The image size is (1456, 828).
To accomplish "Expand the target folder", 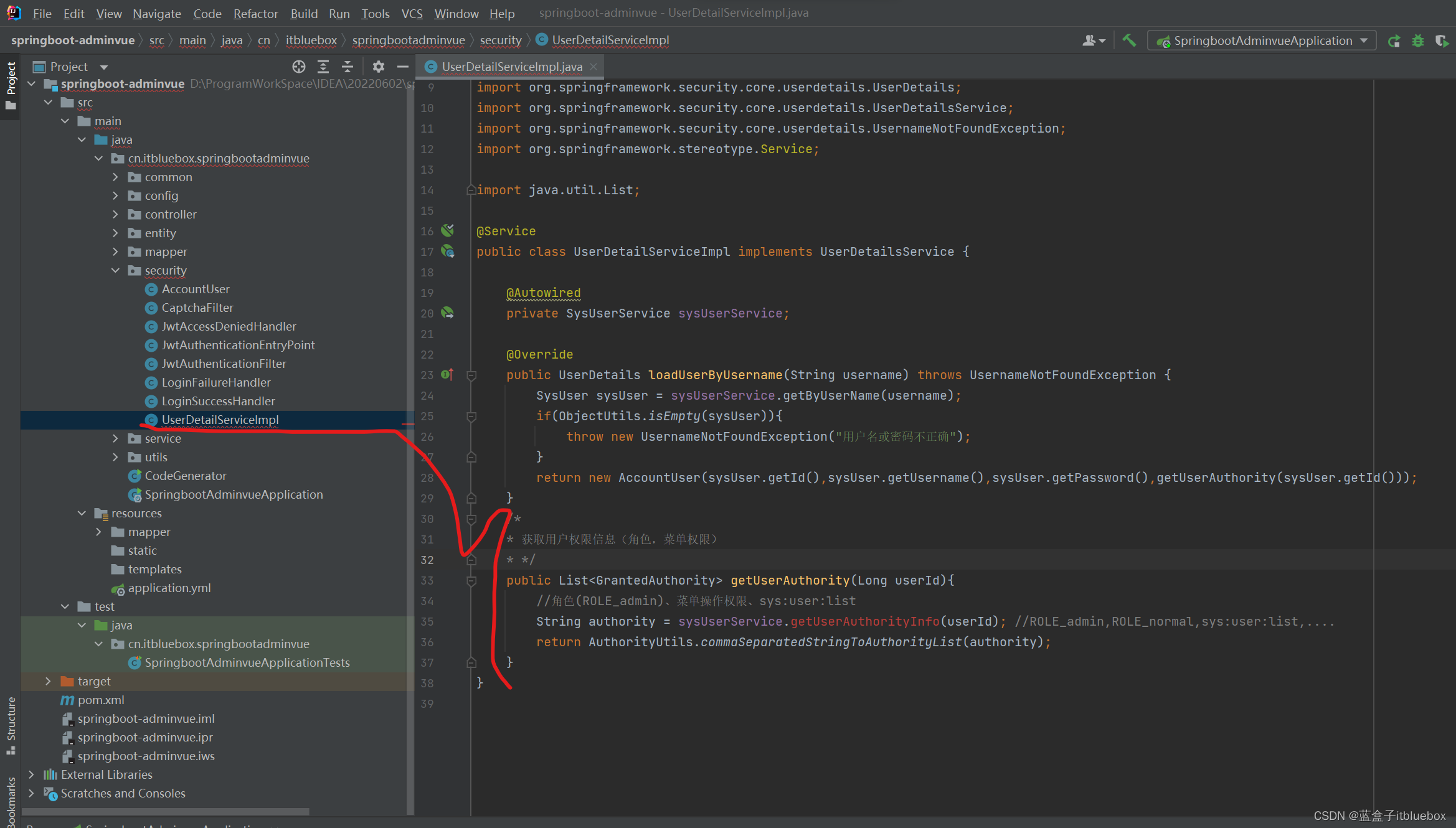I will point(49,681).
